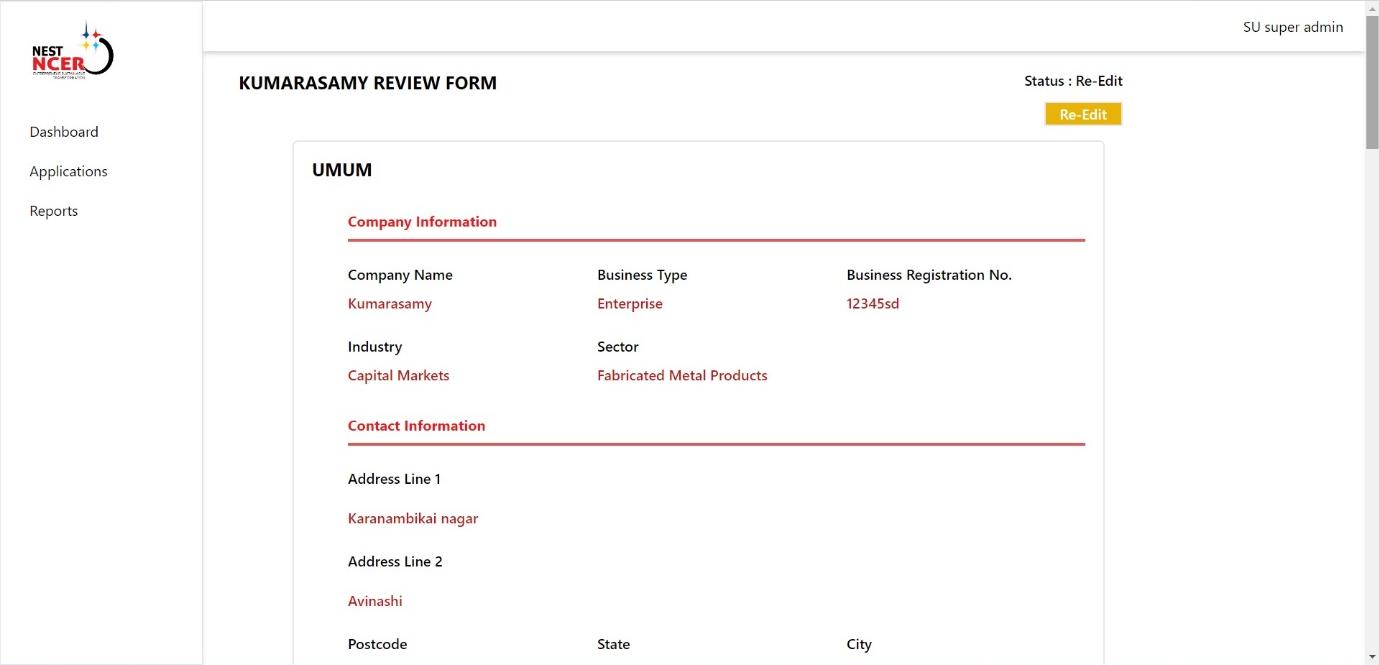Click the Enterprise business type value
1379x665 pixels.
630,304
